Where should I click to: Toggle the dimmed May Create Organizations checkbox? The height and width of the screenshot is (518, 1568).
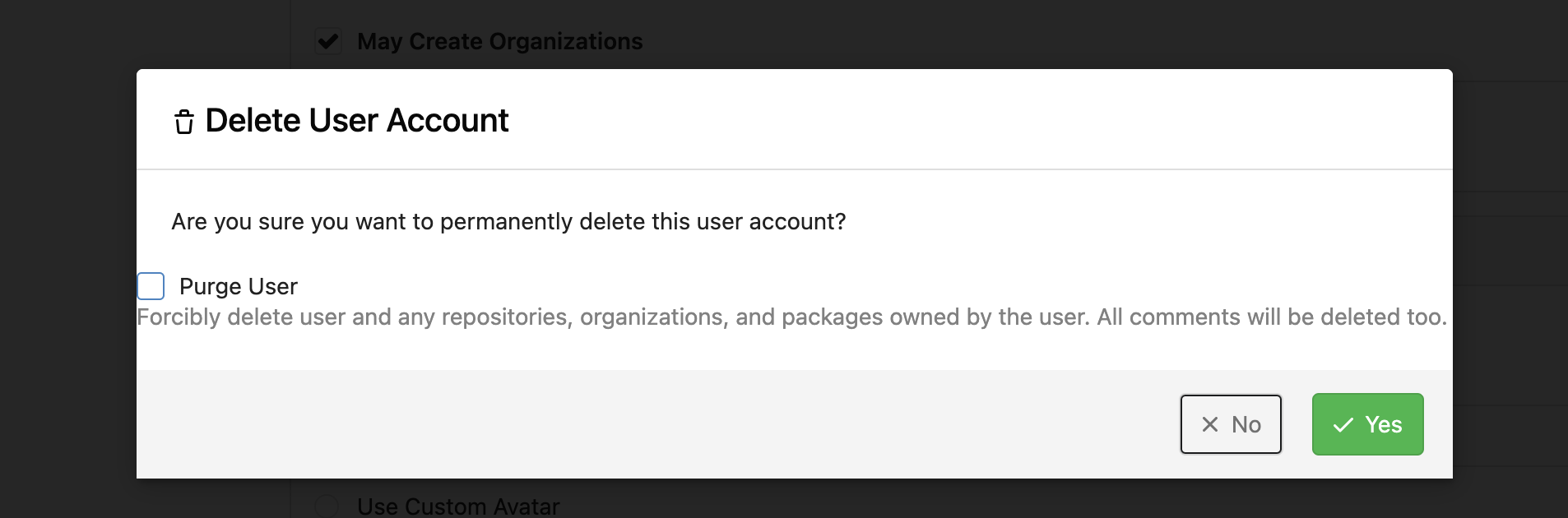coord(328,41)
